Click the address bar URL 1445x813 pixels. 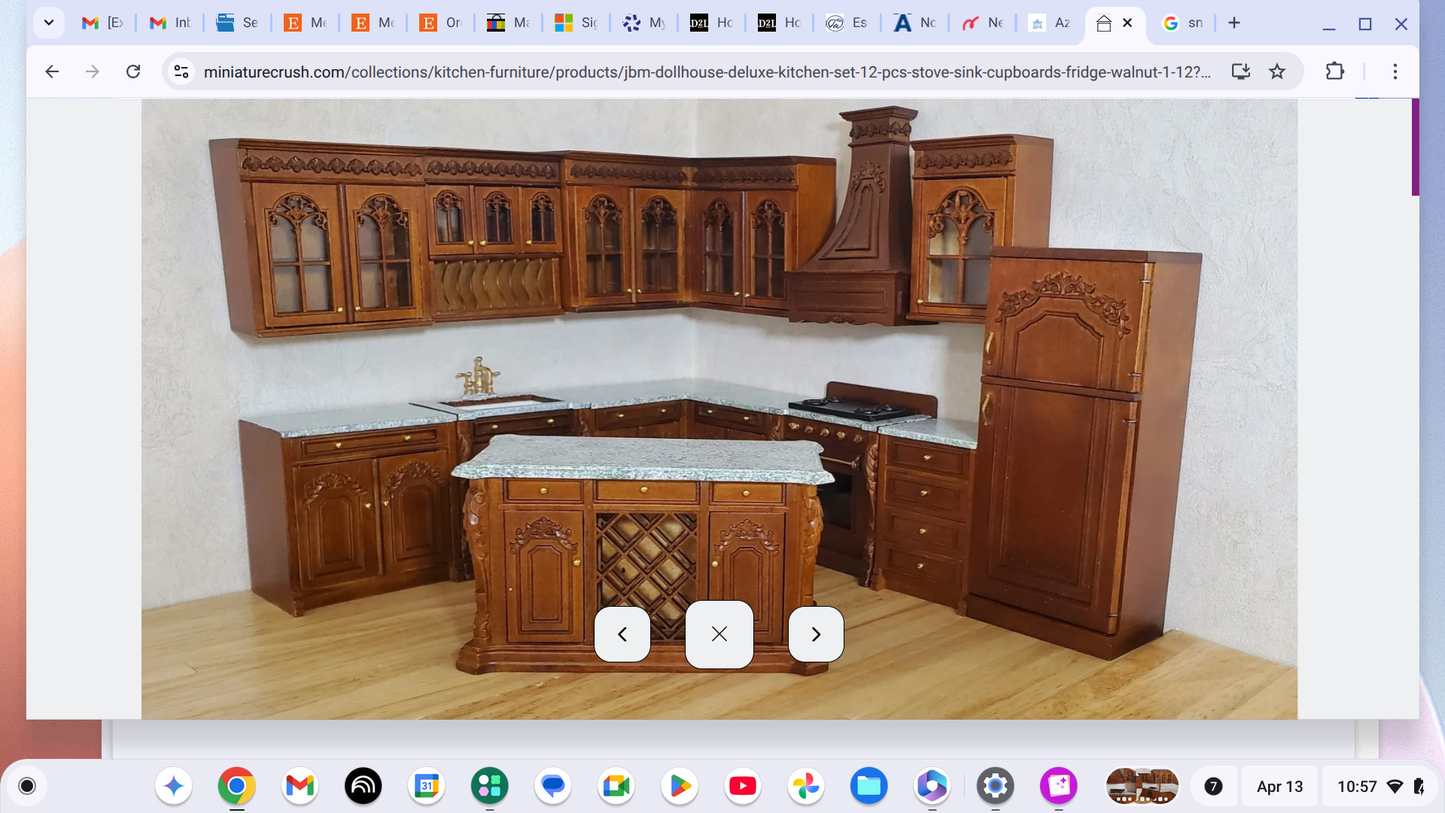click(x=706, y=72)
